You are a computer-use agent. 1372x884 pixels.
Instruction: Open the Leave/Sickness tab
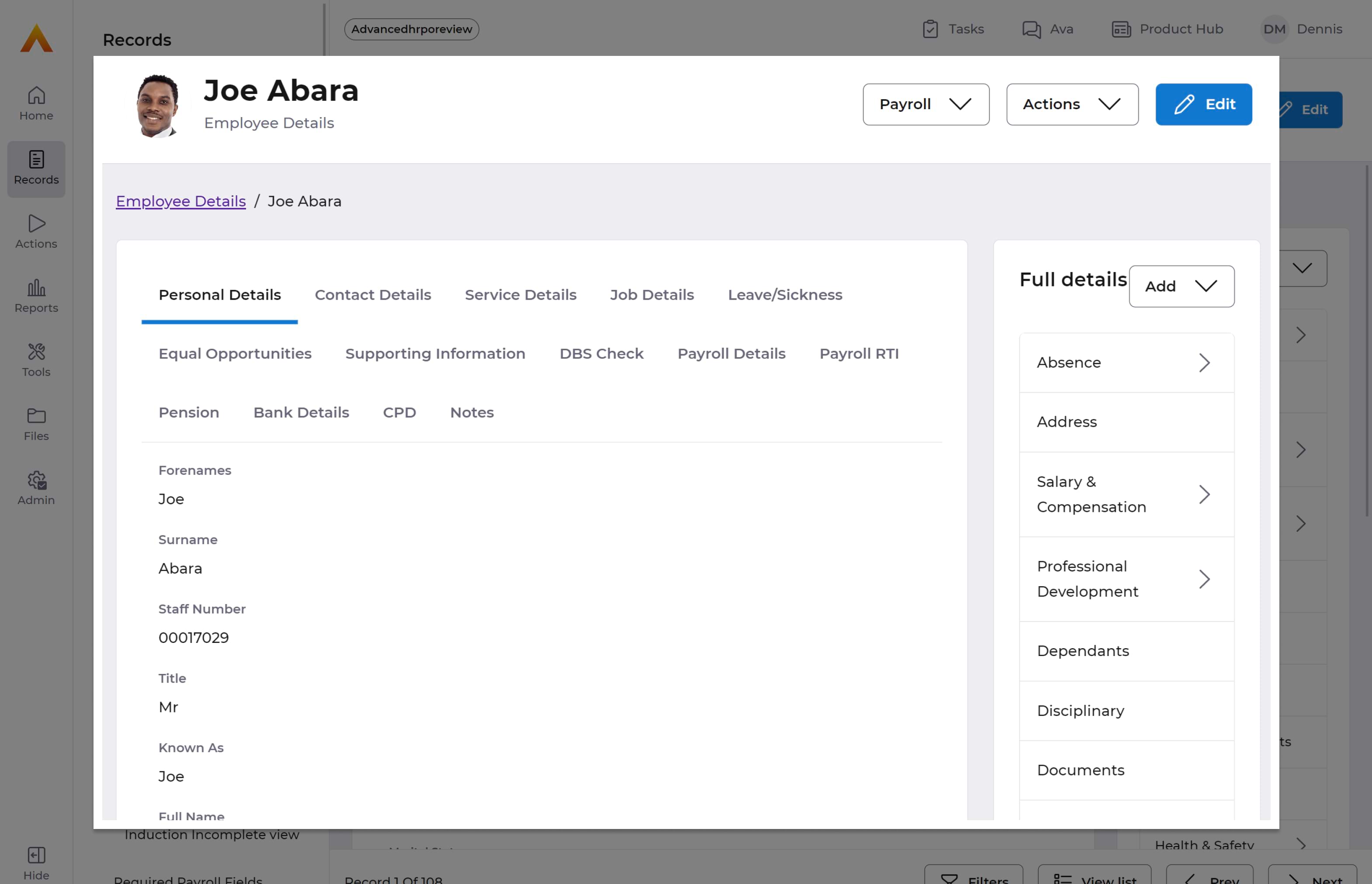pyautogui.click(x=784, y=294)
